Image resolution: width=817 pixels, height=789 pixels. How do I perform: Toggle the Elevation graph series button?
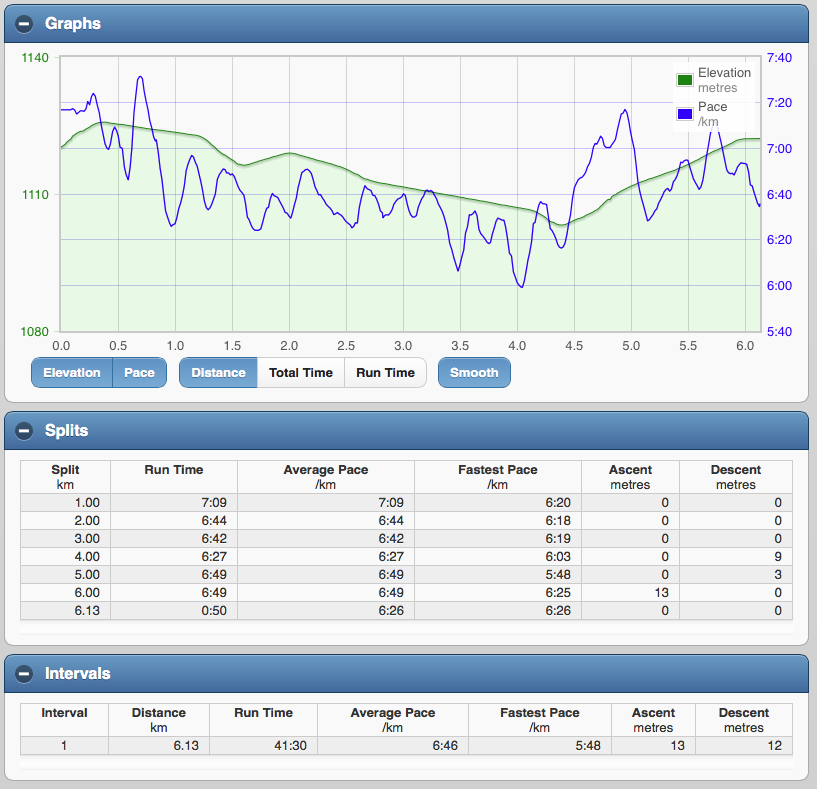(72, 373)
